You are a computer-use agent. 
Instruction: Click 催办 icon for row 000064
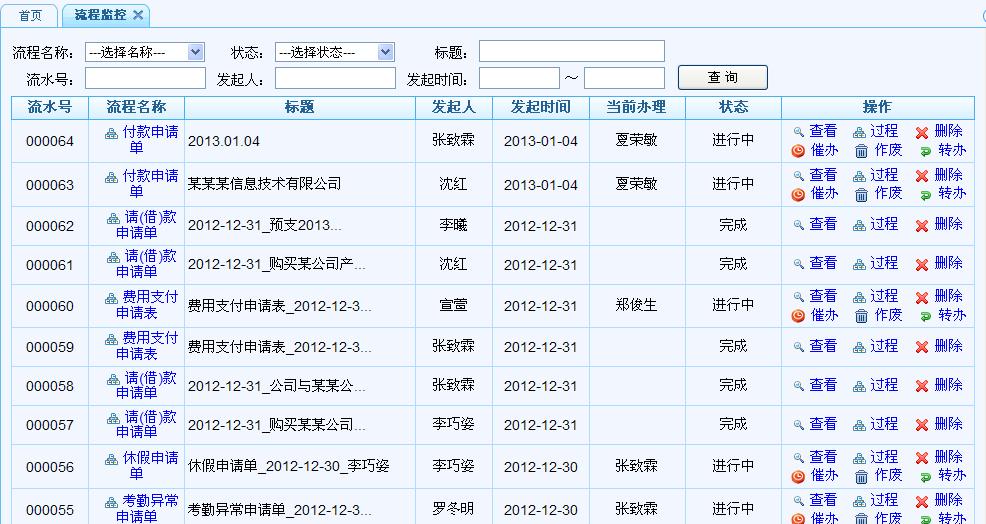tap(798, 151)
